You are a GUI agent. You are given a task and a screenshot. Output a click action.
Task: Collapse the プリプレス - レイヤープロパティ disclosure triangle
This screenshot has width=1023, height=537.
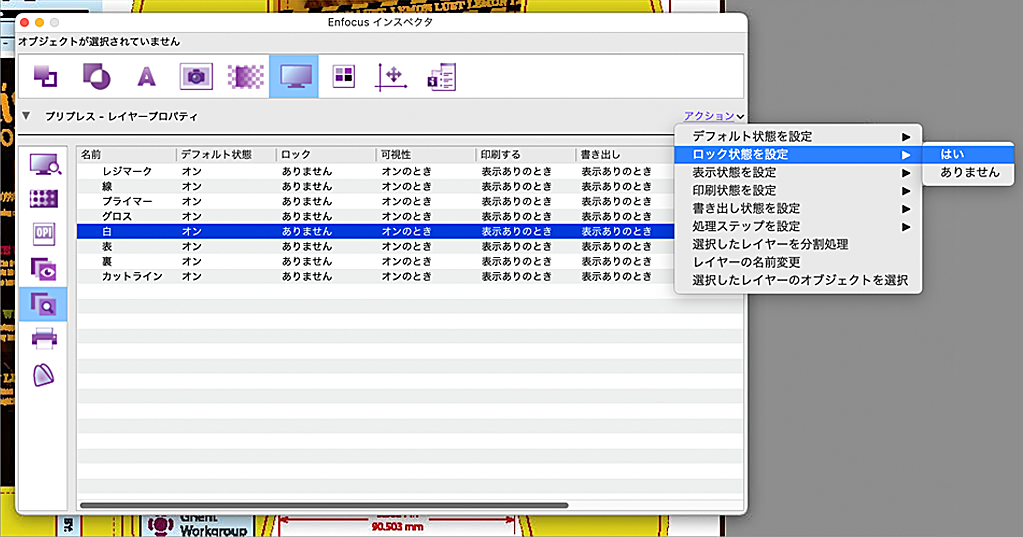[26, 117]
